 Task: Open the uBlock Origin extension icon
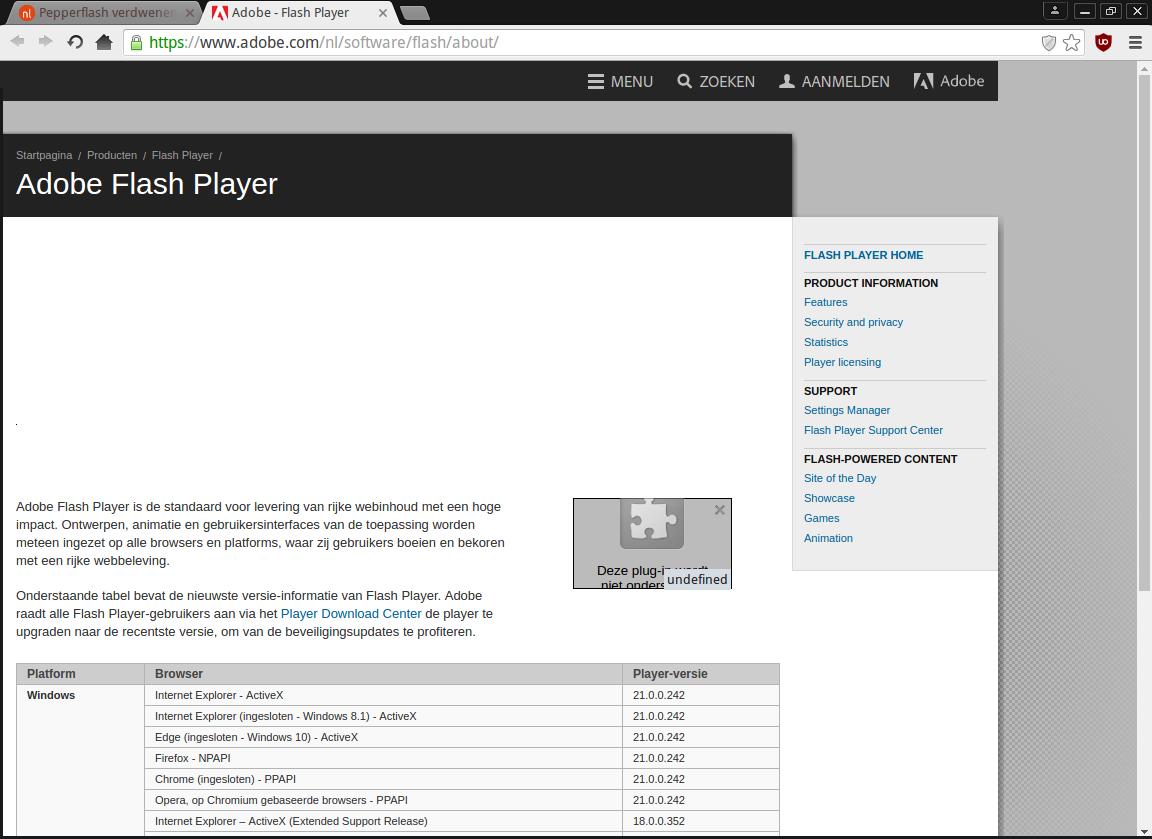(1104, 43)
